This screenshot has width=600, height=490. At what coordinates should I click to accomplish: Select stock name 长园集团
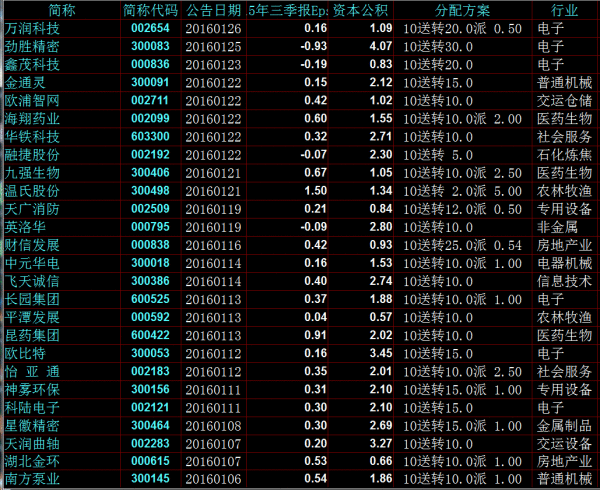click(32, 299)
